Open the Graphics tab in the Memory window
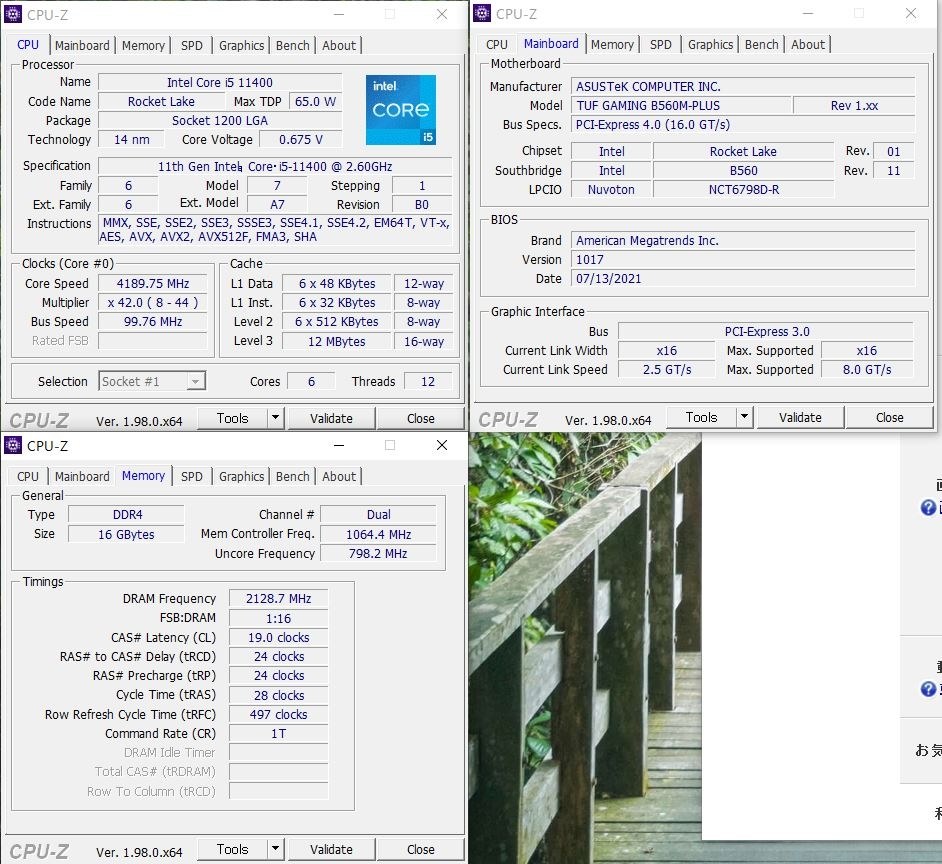 pos(242,476)
